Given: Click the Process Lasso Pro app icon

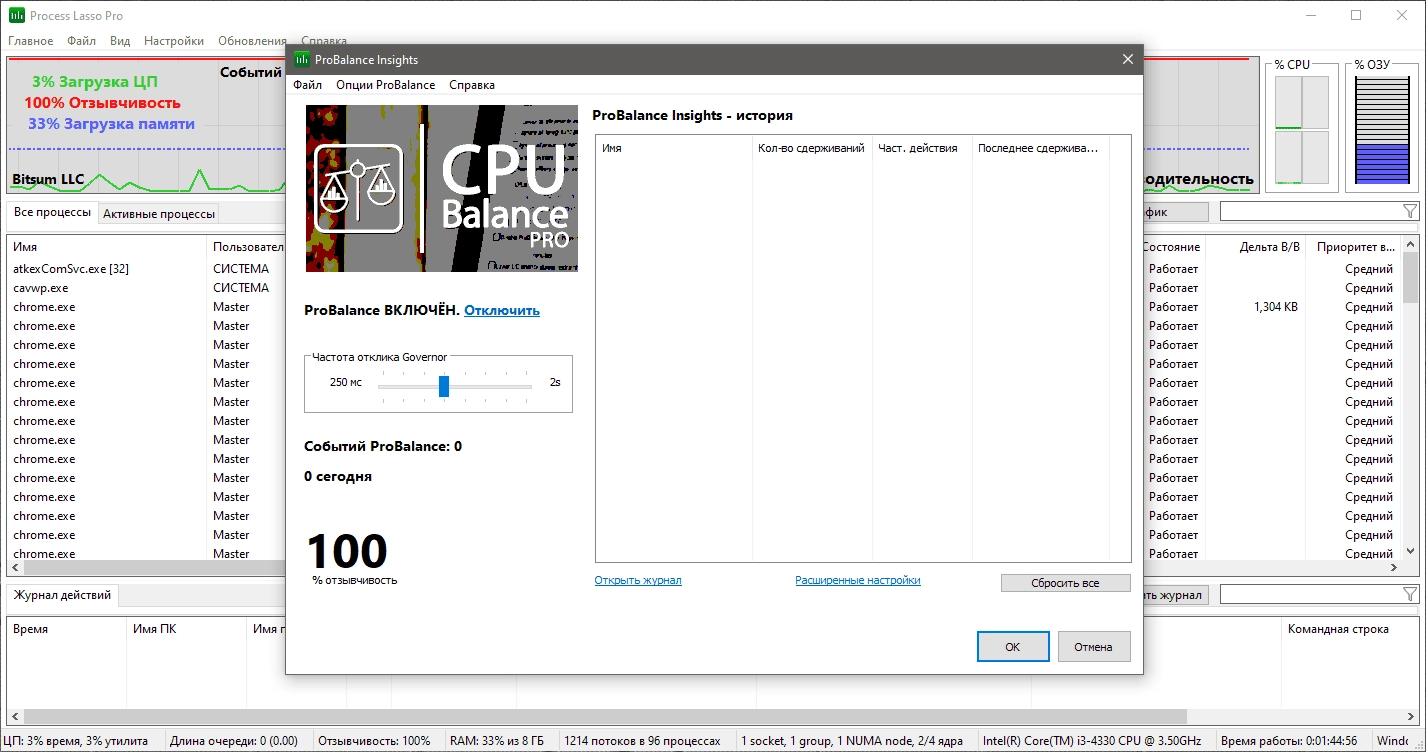Looking at the screenshot, I should [x=16, y=15].
